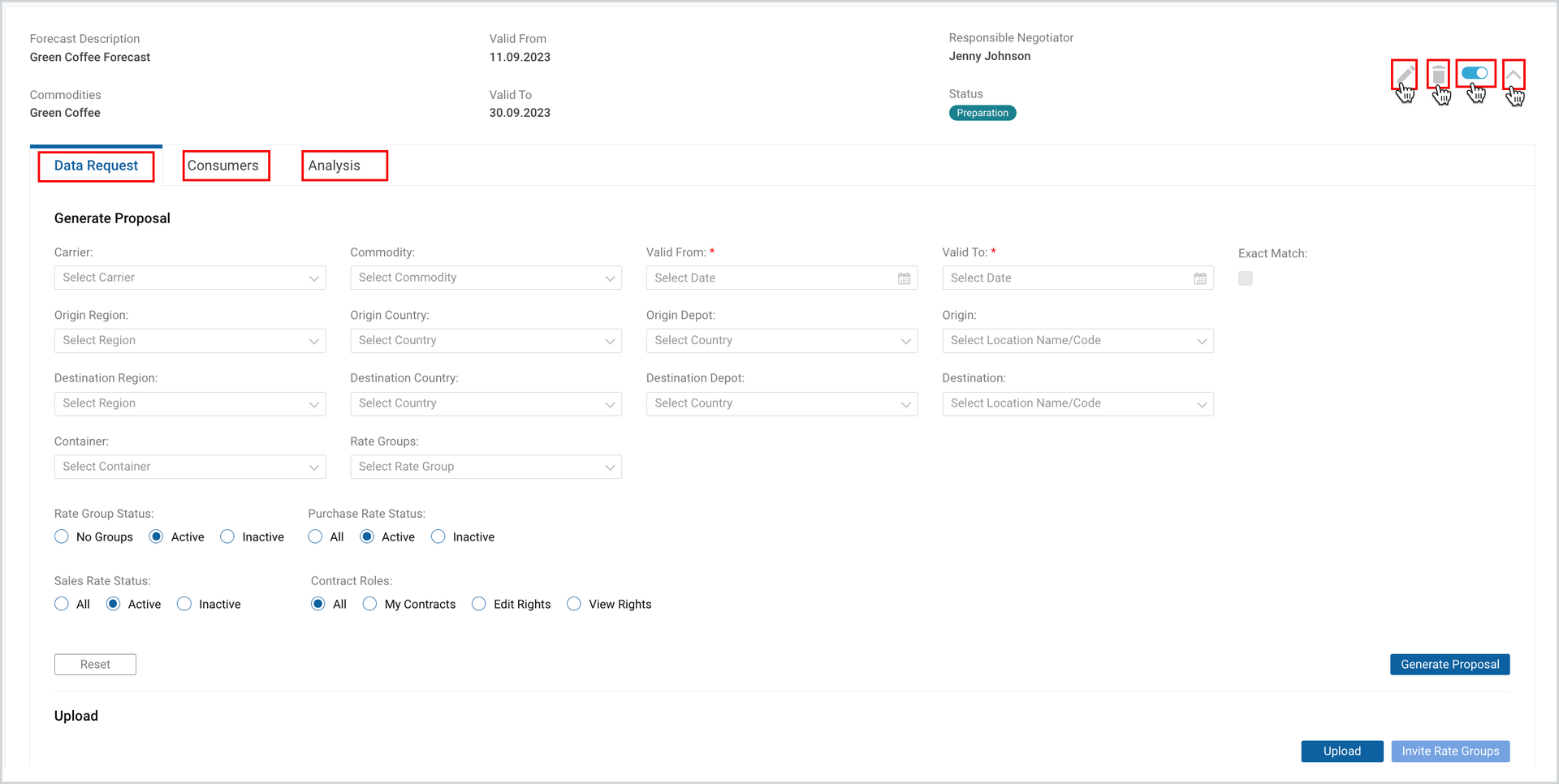The image size is (1559, 784).
Task: Open the Select Commodity dropdown
Action: coord(486,278)
